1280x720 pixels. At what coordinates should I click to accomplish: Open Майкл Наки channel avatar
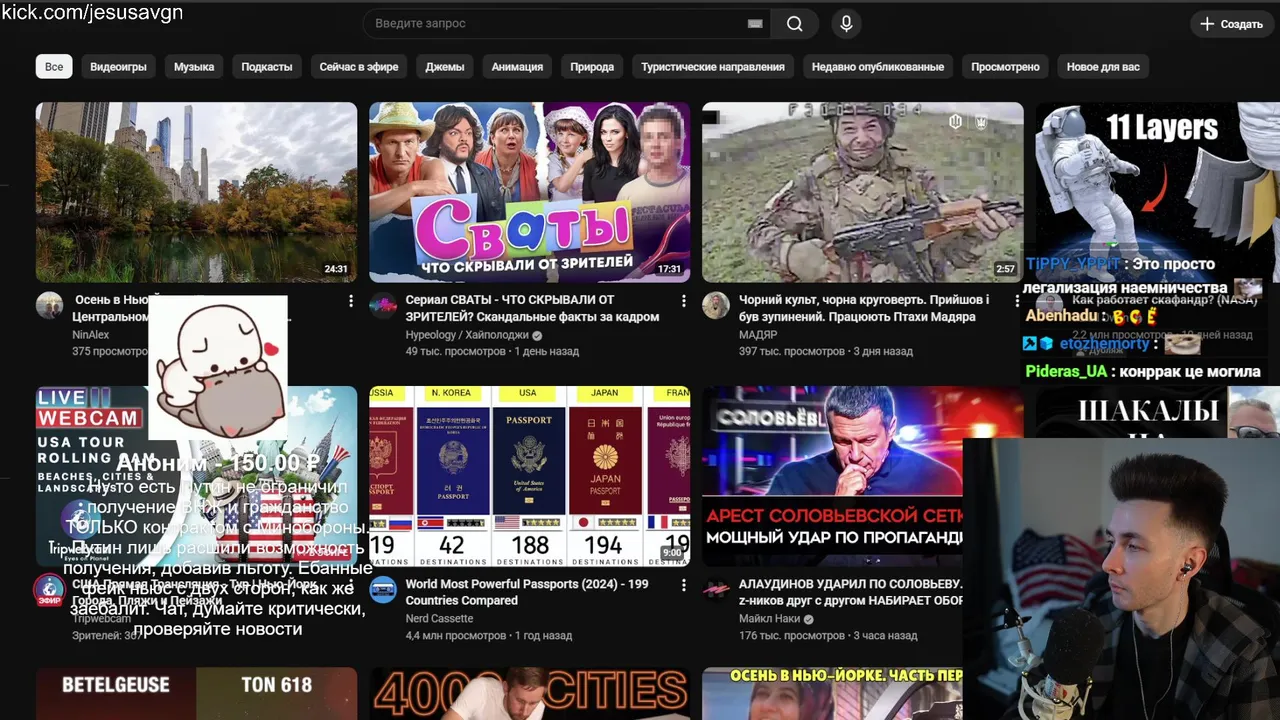coord(716,589)
